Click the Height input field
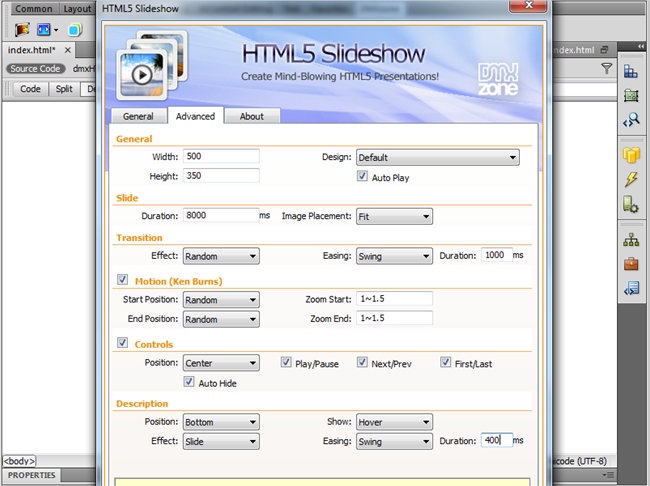 tap(221, 176)
